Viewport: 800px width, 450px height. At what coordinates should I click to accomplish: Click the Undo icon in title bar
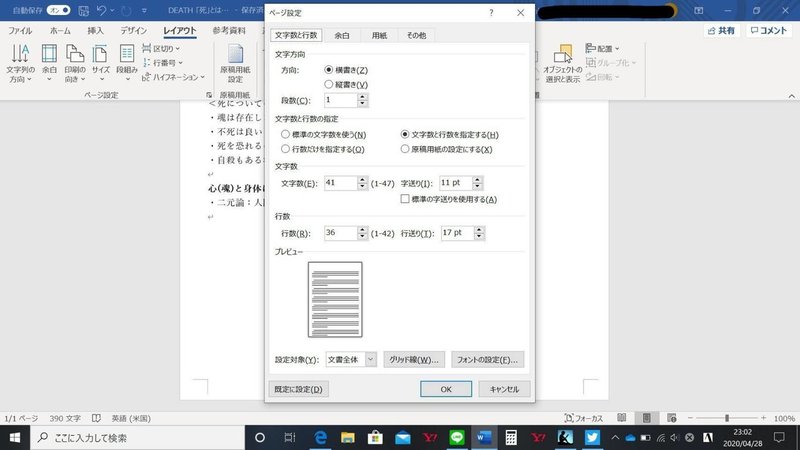tap(102, 10)
